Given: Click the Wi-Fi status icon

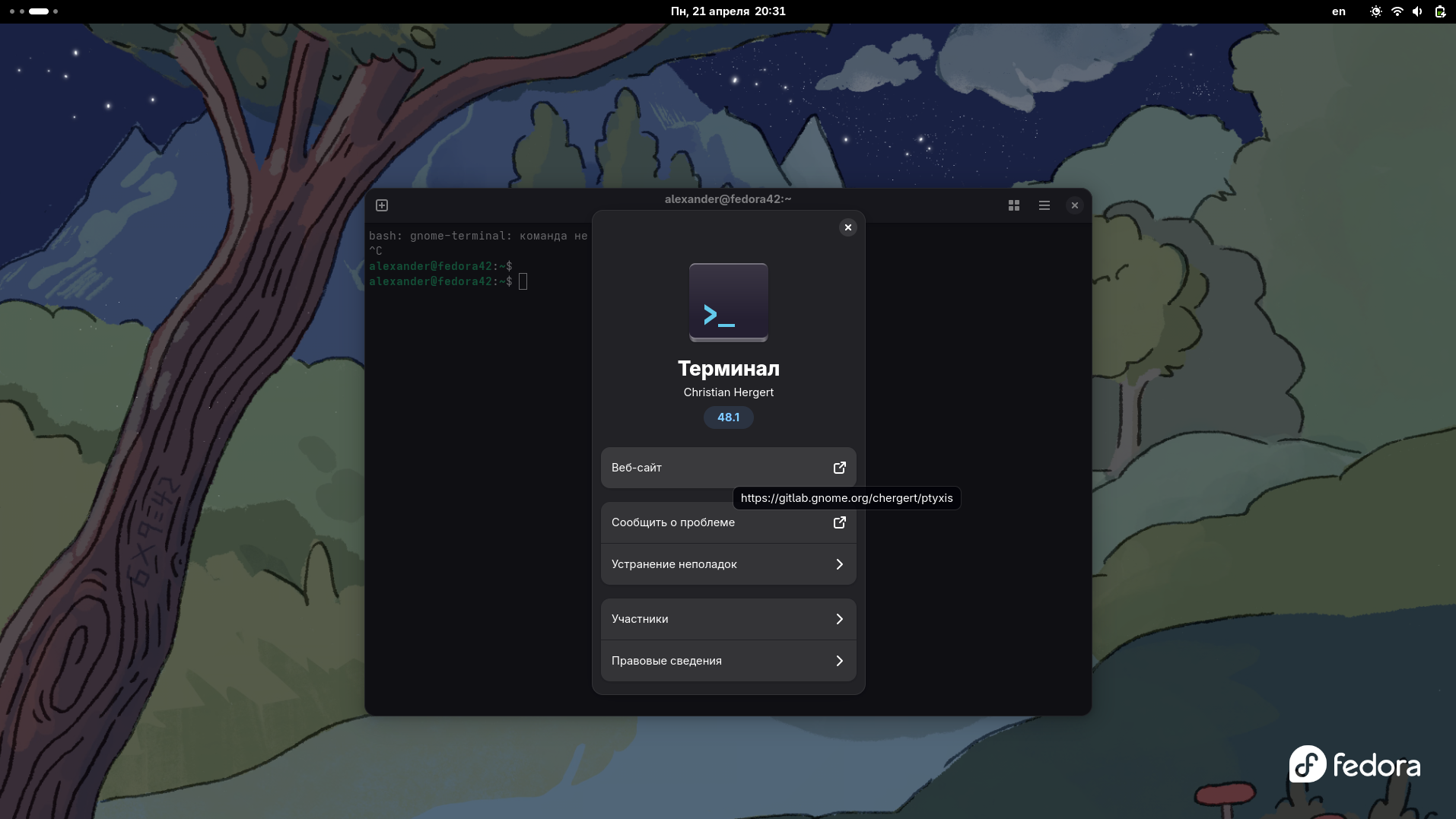Looking at the screenshot, I should pos(1397,11).
